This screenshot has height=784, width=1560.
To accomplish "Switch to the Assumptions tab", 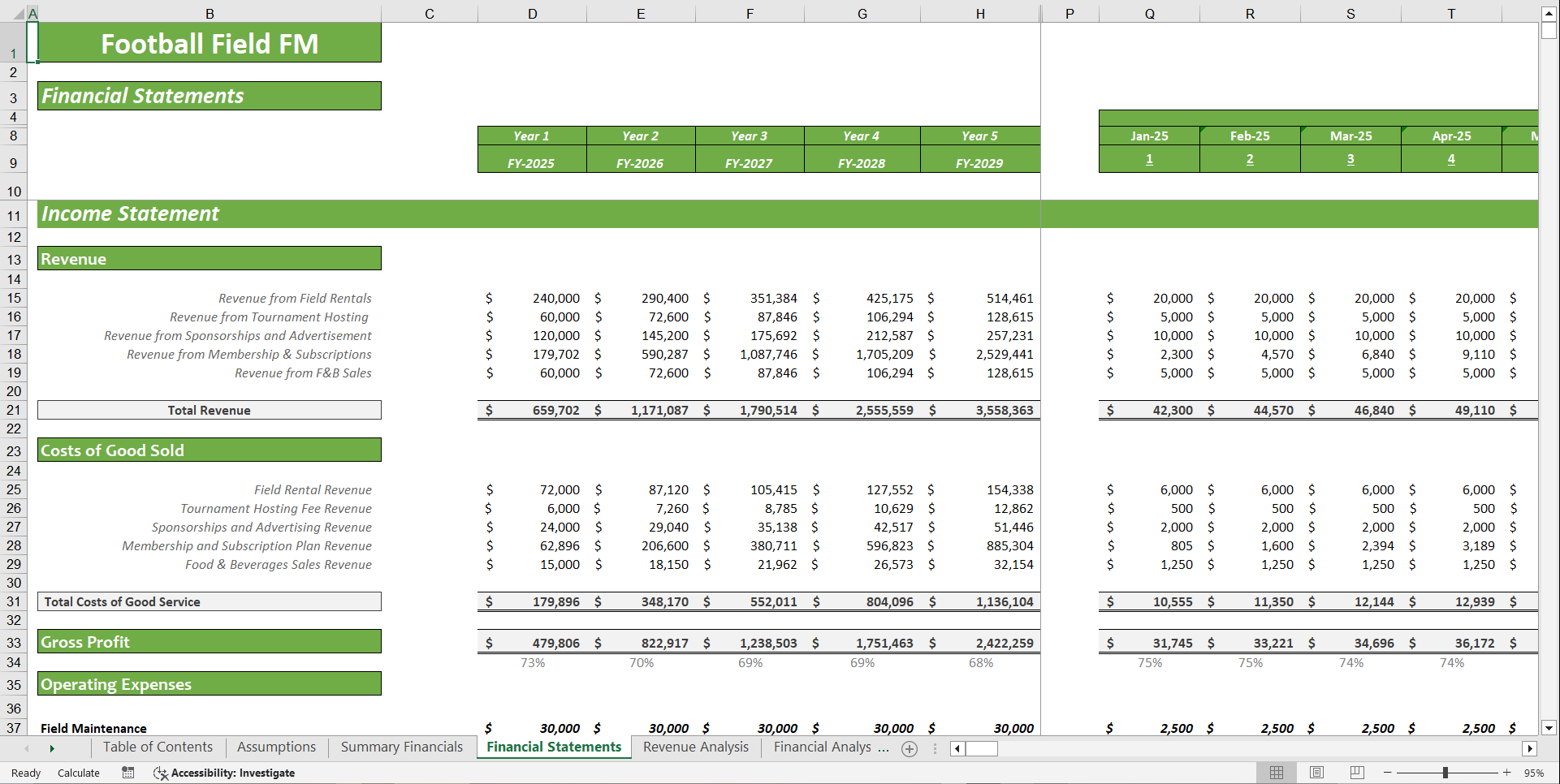I will point(276,747).
